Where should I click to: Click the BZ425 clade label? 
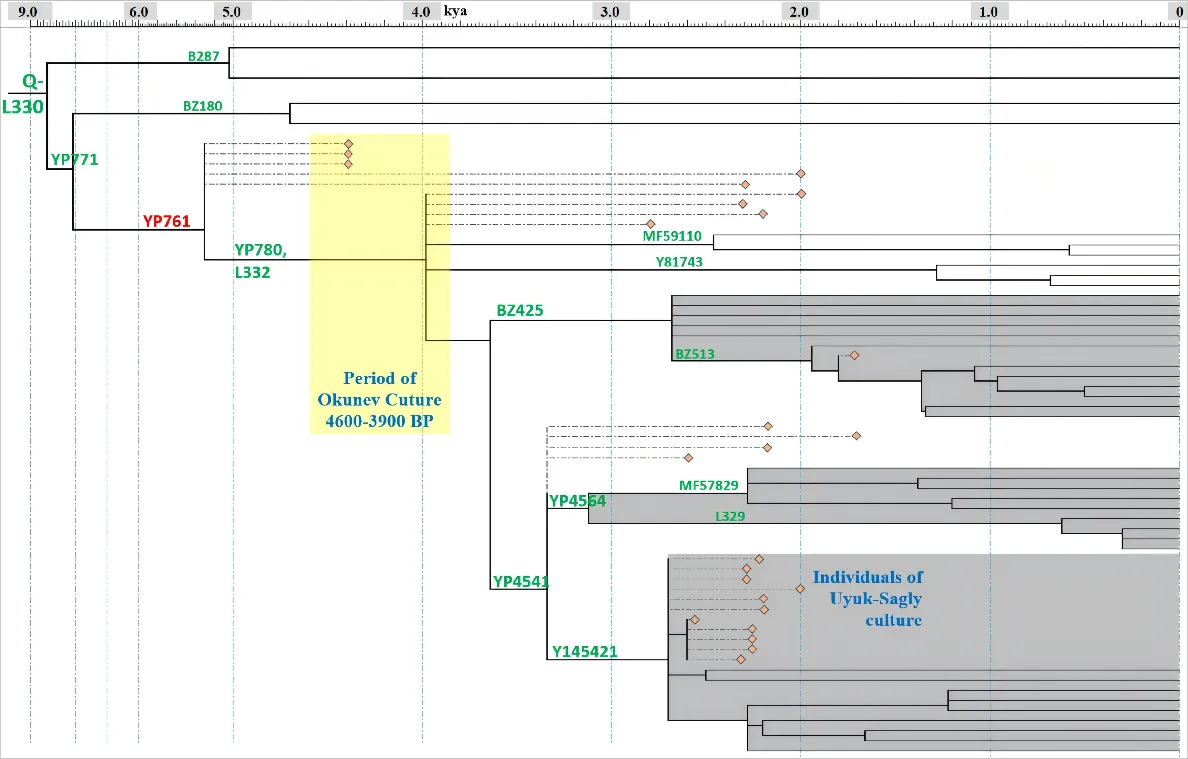(520, 310)
